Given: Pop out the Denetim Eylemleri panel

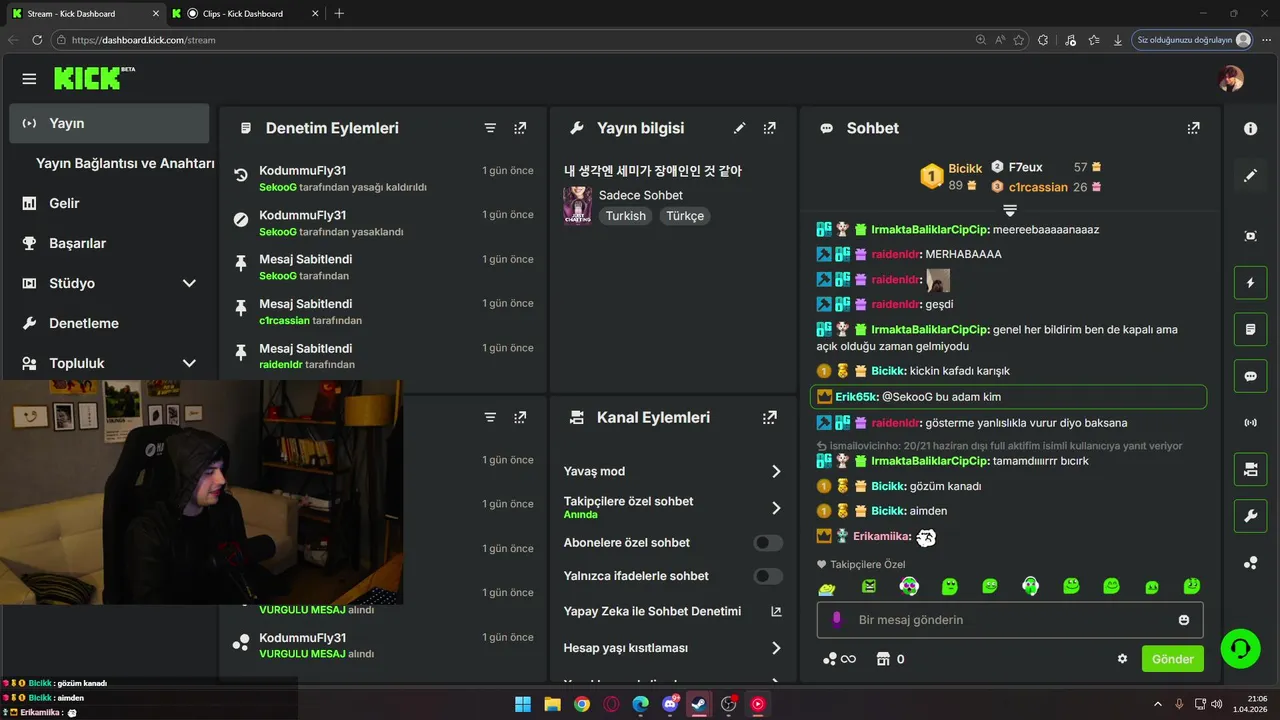Looking at the screenshot, I should (x=520, y=128).
